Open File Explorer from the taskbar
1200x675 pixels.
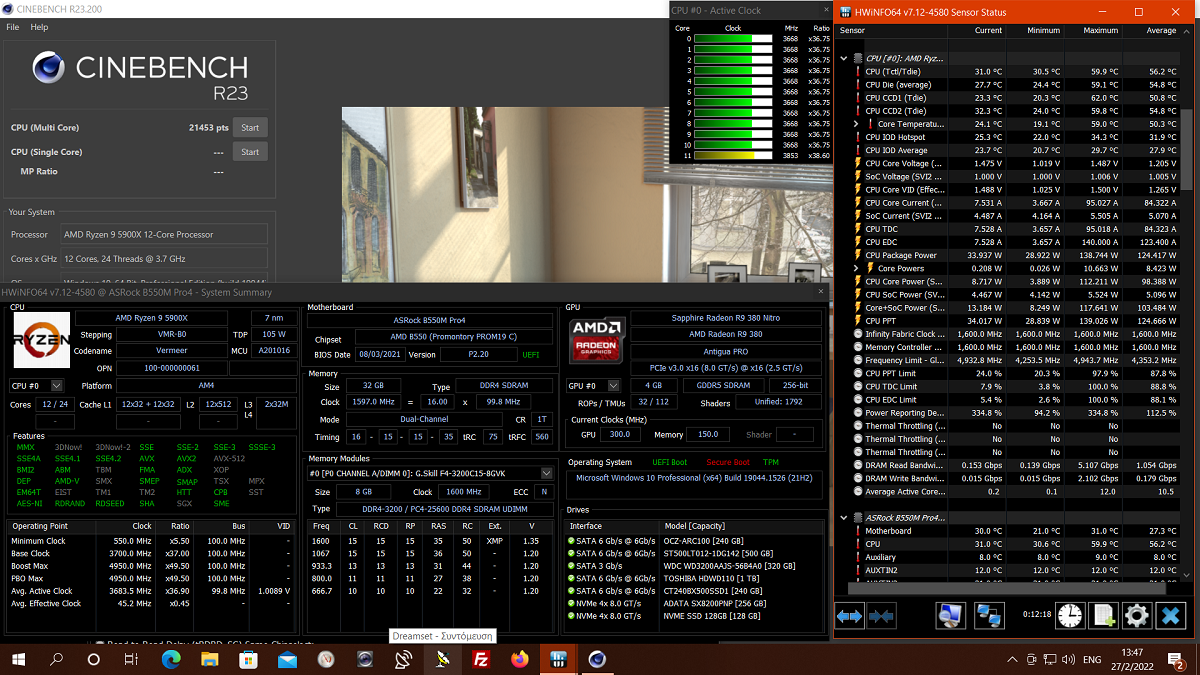coord(208,659)
